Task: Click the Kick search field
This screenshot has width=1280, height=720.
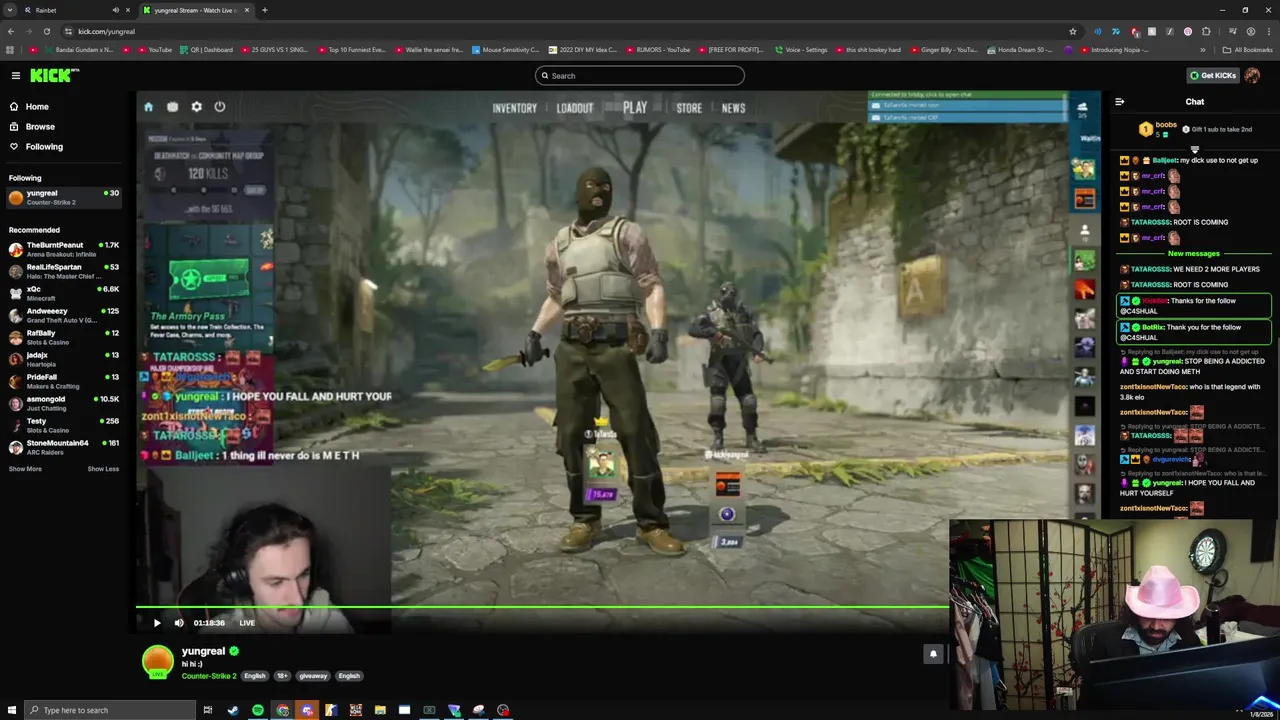Action: pos(640,76)
